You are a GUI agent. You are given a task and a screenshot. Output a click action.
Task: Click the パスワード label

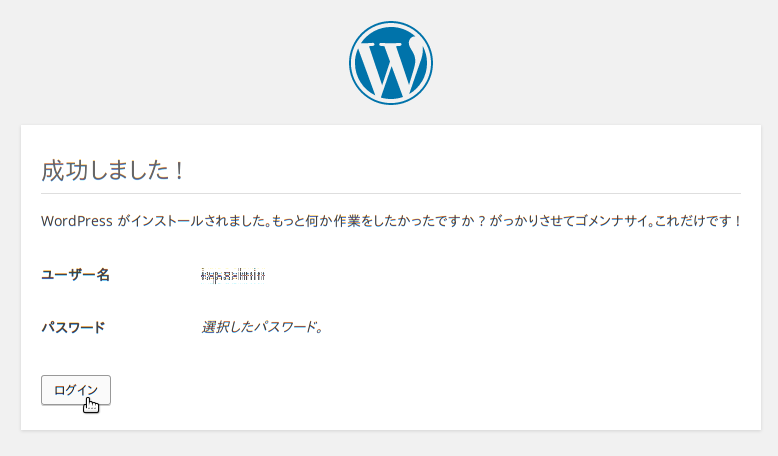(x=73, y=327)
